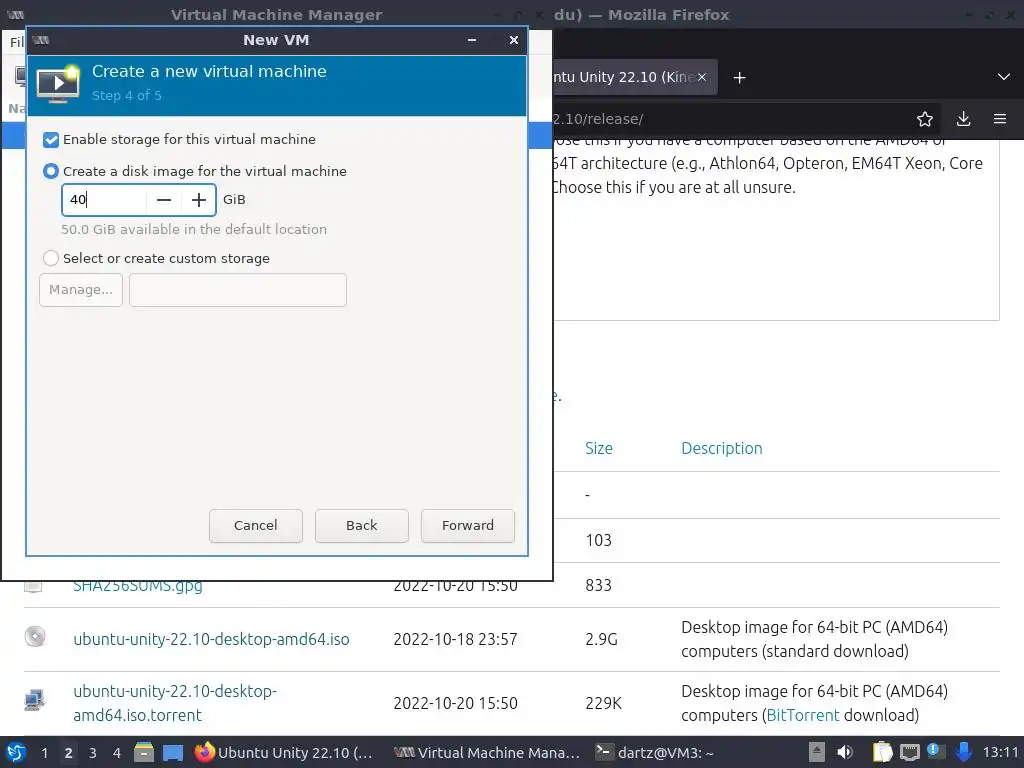Viewport: 1024px width, 768px height.
Task: Click Cancel in the New VM dialog
Action: pos(255,525)
